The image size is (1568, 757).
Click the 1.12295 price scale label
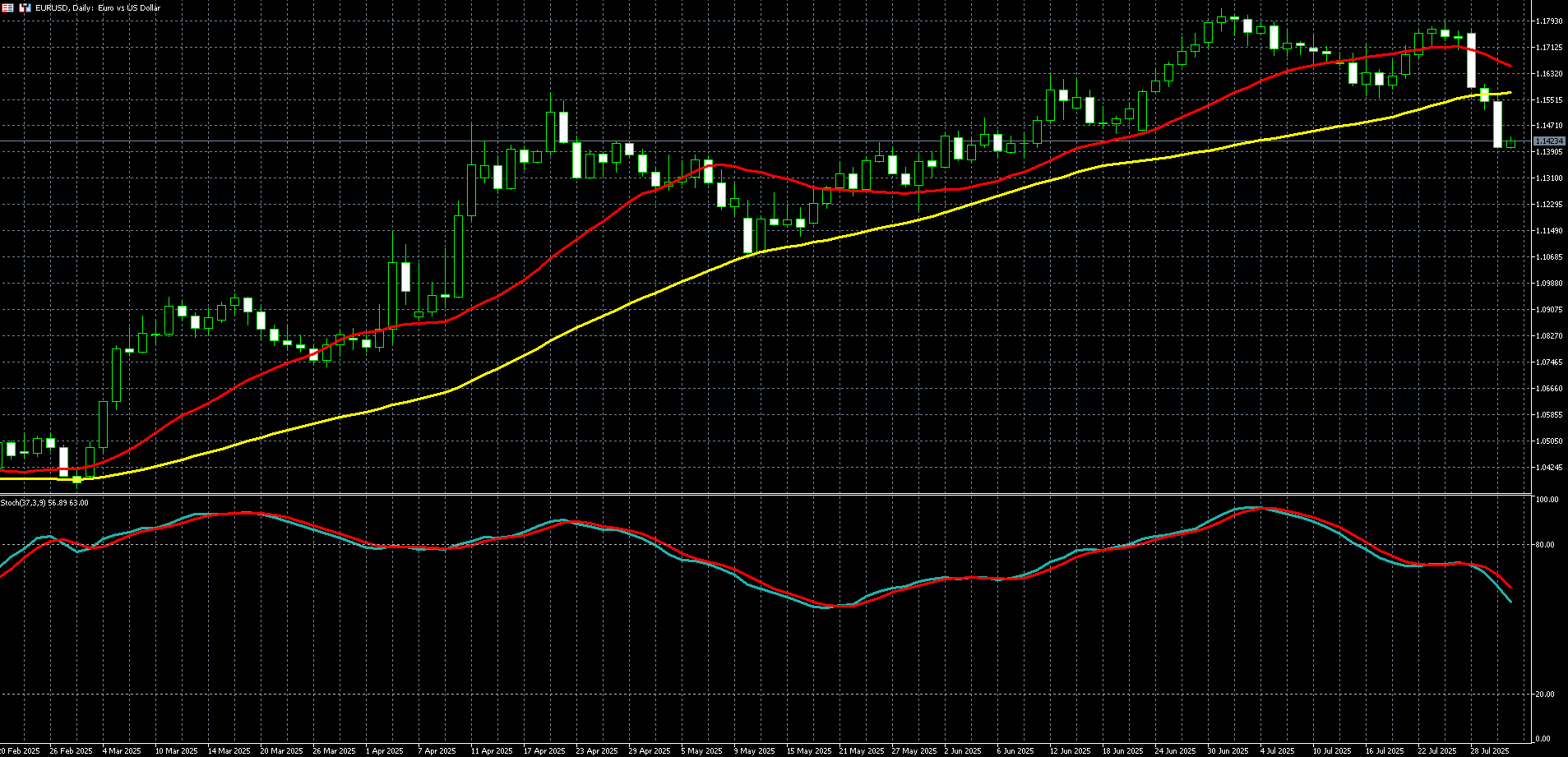[x=1549, y=205]
